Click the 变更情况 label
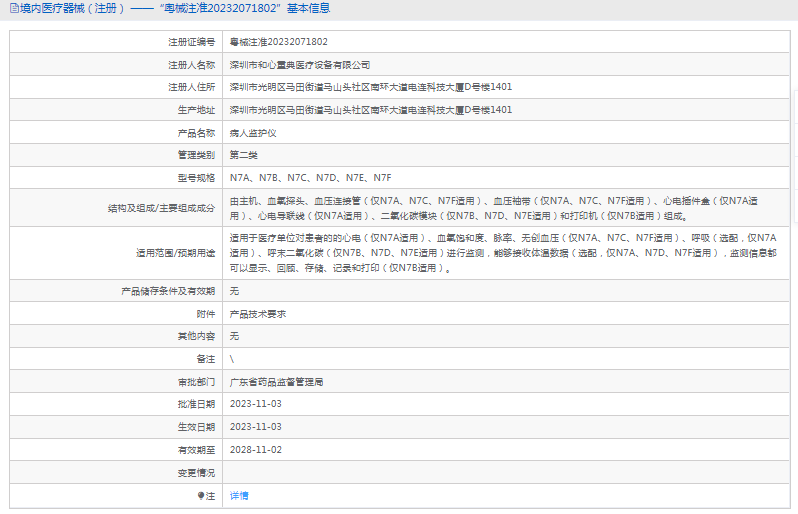 (196, 473)
